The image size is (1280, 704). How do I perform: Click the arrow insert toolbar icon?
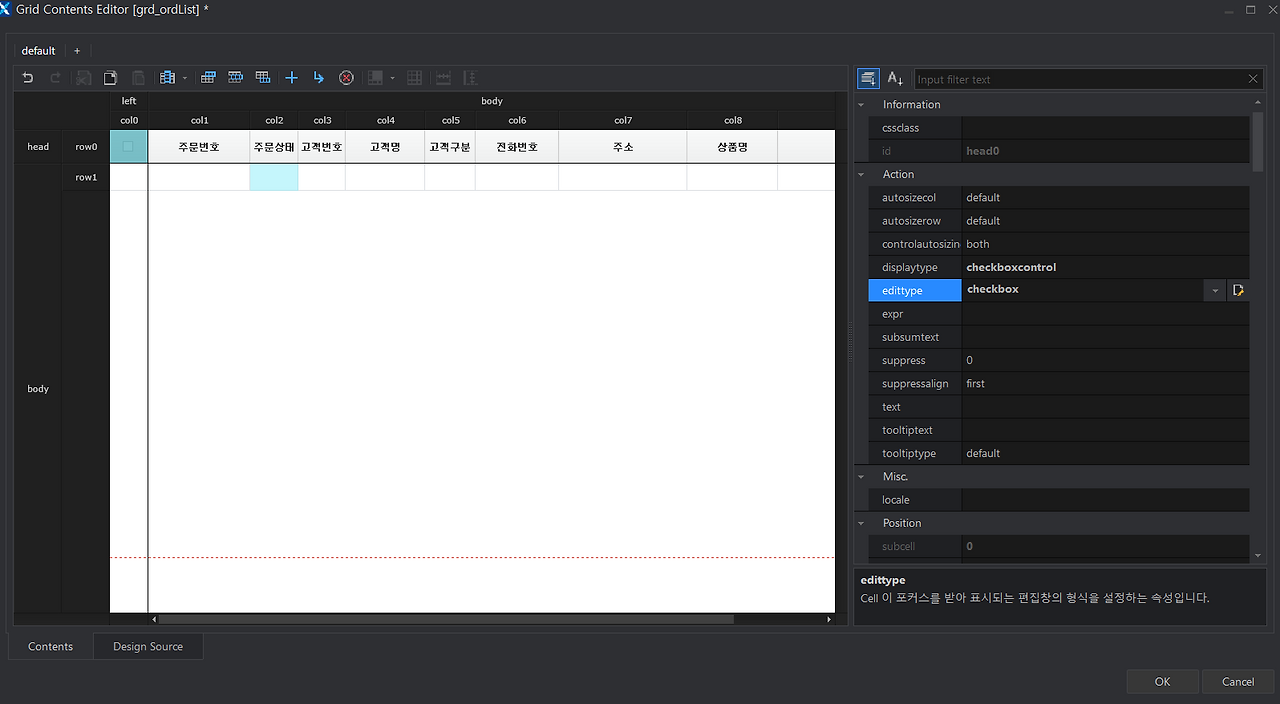click(319, 77)
